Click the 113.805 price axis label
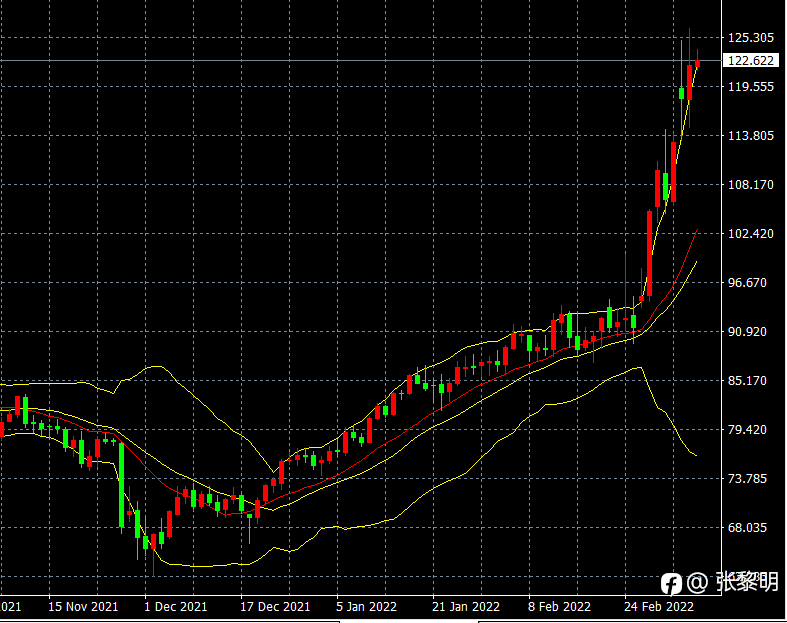Image resolution: width=787 pixels, height=623 pixels. (751, 136)
